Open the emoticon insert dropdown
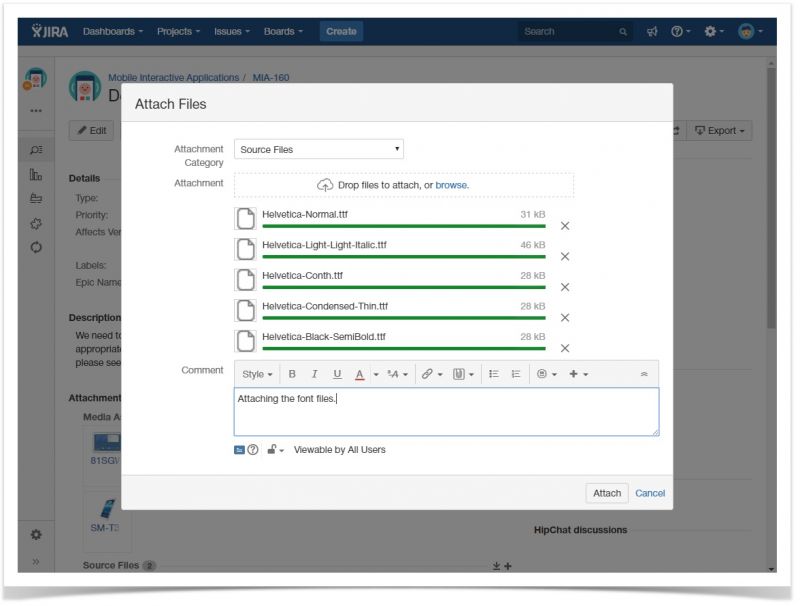Viewport: 800px width, 606px height. click(x=546, y=374)
